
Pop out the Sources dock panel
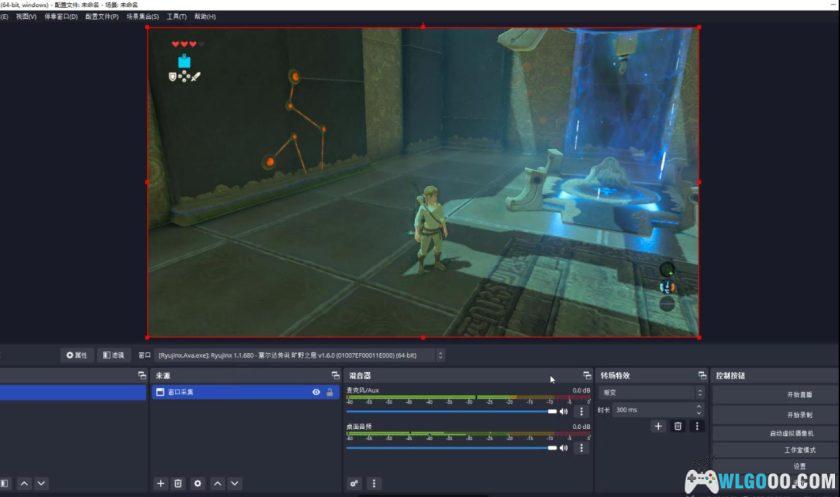(336, 375)
